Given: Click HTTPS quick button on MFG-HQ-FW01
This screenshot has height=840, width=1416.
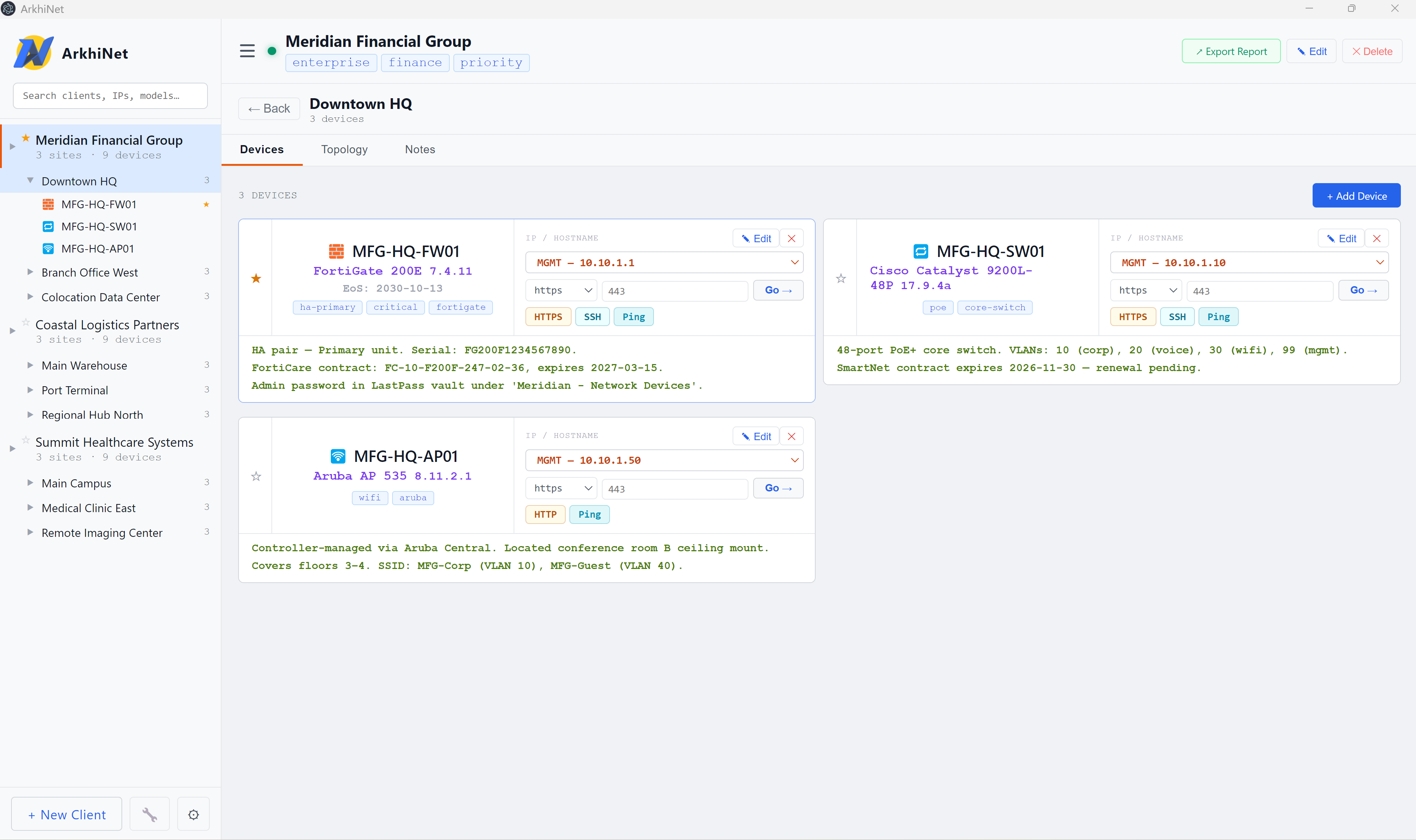Looking at the screenshot, I should click(548, 317).
